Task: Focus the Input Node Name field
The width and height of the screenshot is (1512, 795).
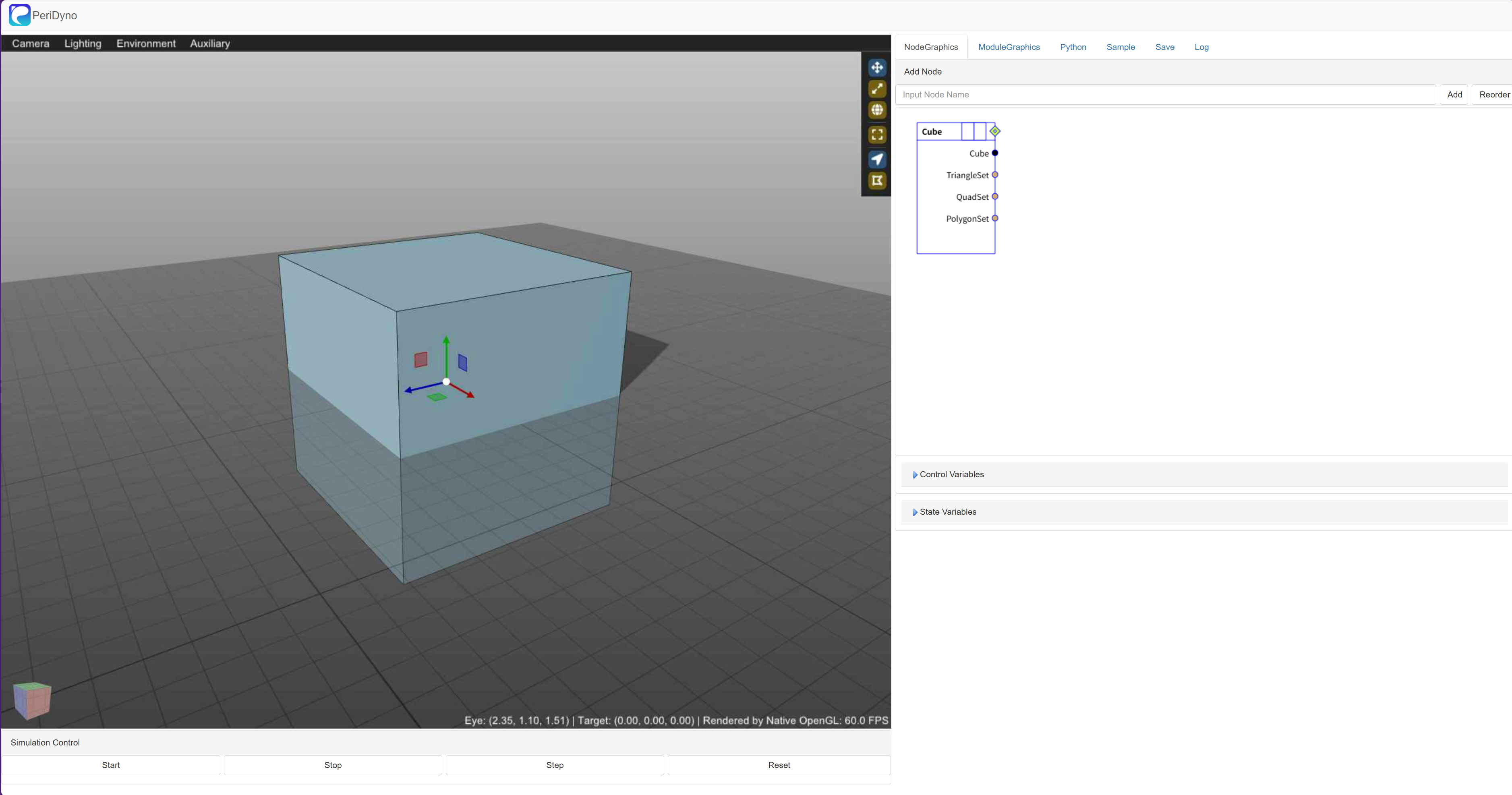Action: pyautogui.click(x=1165, y=95)
